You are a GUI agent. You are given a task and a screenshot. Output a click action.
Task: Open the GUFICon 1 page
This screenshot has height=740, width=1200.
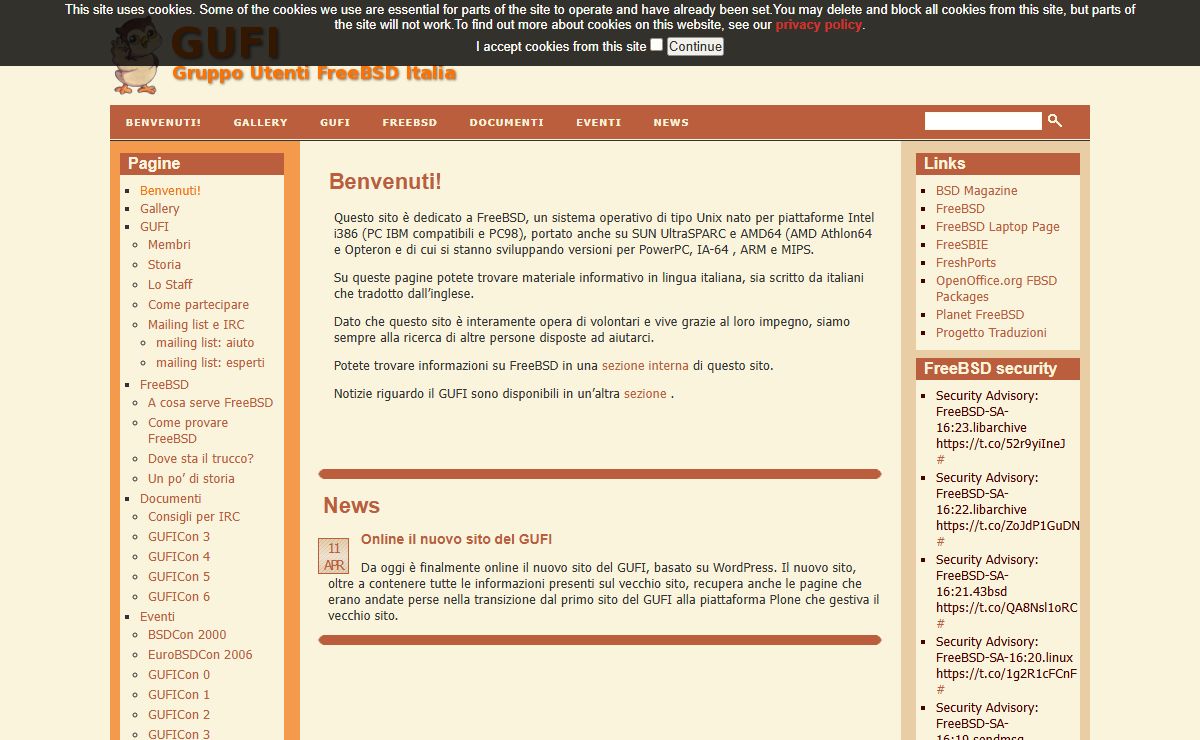[179, 695]
